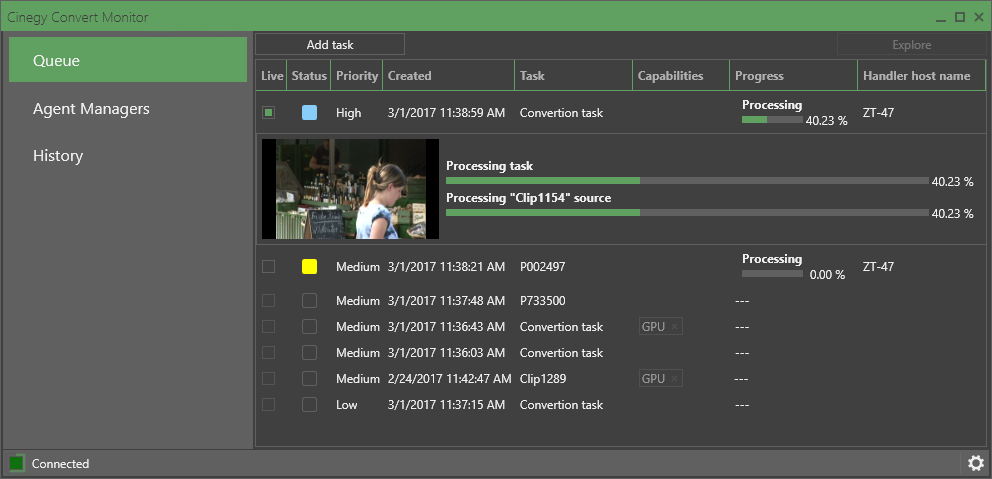Maximize the Cinegy Convert Monitor window
Screen dimensions: 992x479
960,17
